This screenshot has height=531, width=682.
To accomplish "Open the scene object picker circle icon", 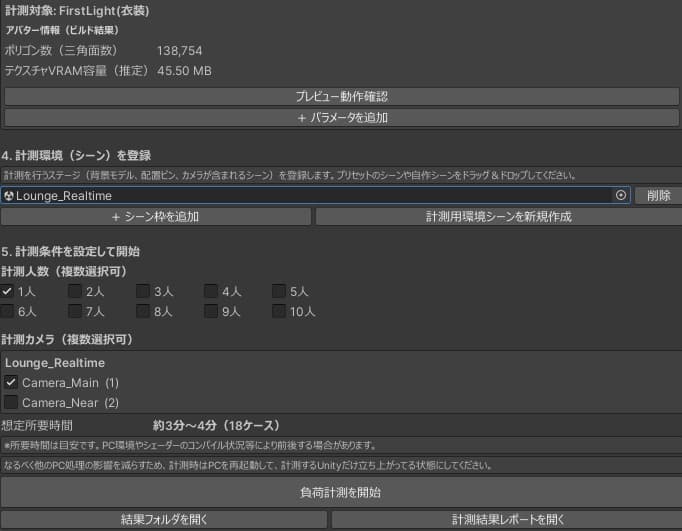I will pyautogui.click(x=621, y=195).
